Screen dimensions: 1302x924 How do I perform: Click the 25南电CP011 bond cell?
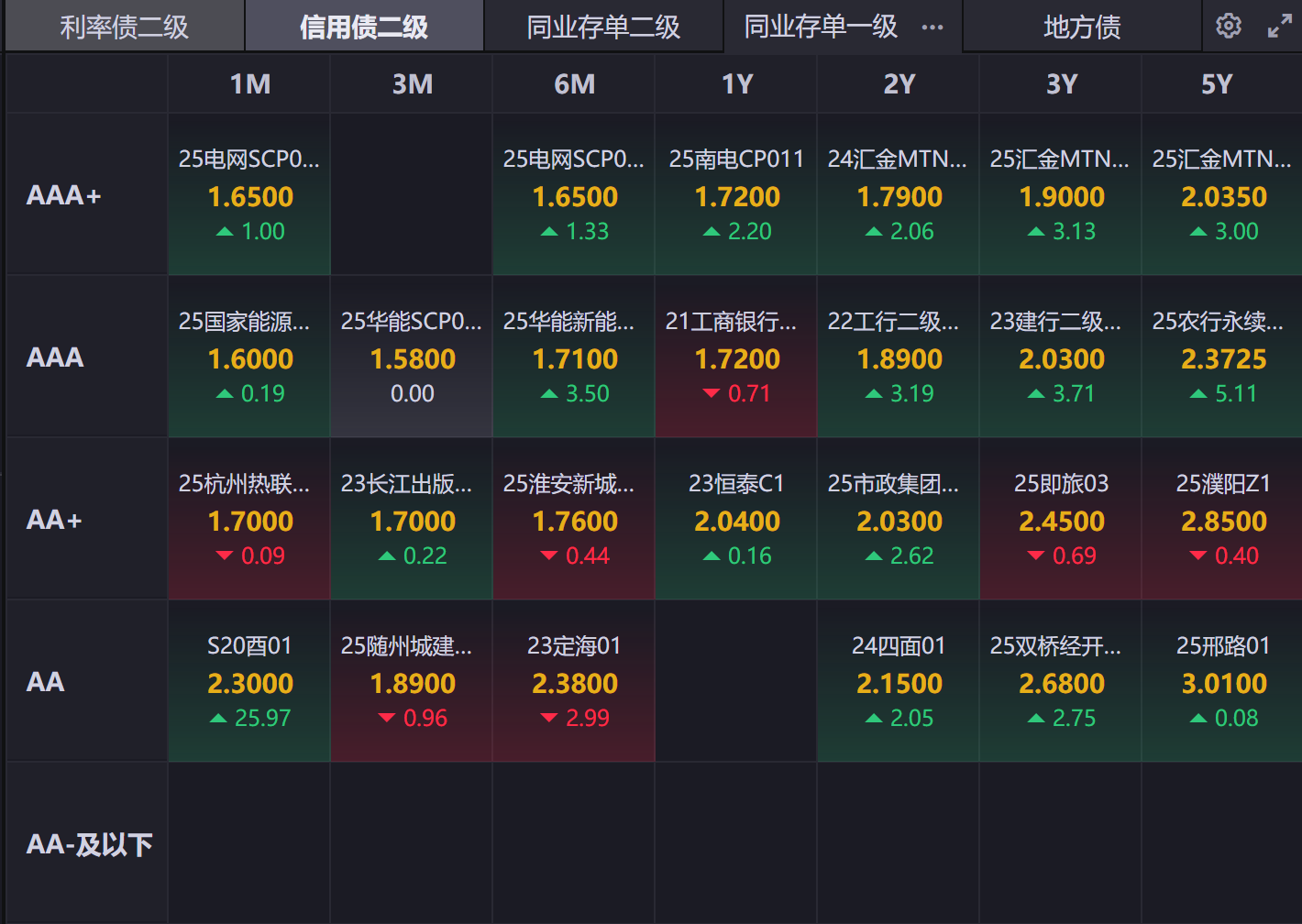click(x=736, y=194)
